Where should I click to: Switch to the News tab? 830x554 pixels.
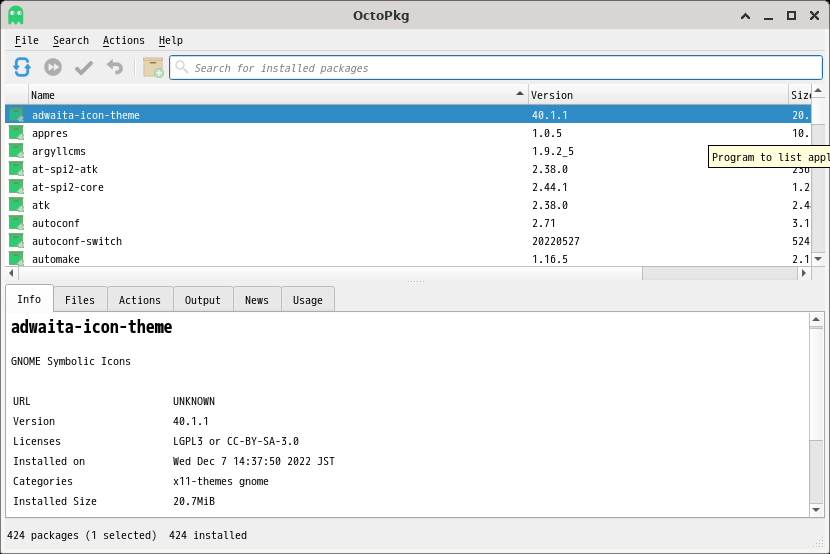tap(257, 300)
